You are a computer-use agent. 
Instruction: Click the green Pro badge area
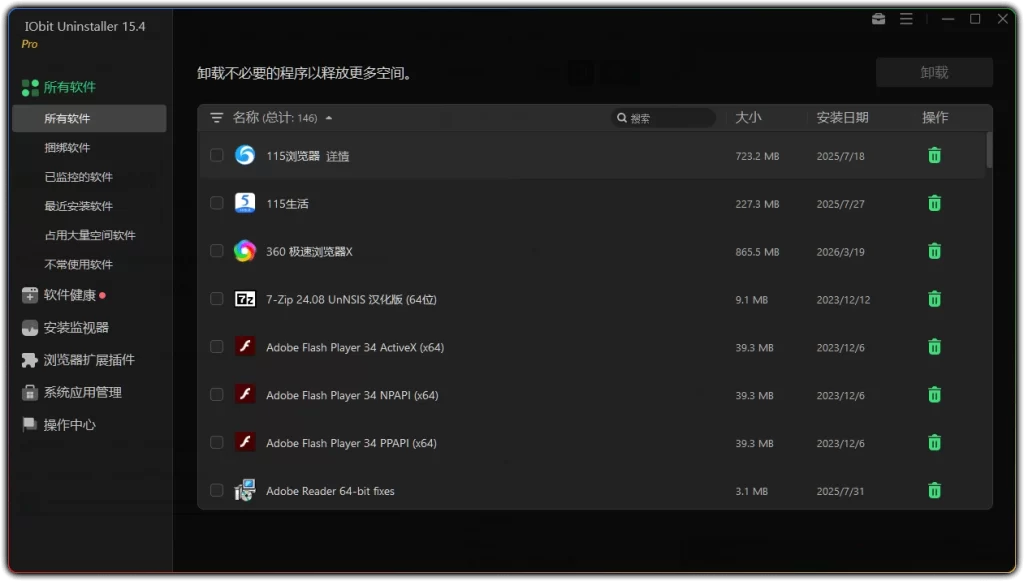pyautogui.click(x=29, y=44)
